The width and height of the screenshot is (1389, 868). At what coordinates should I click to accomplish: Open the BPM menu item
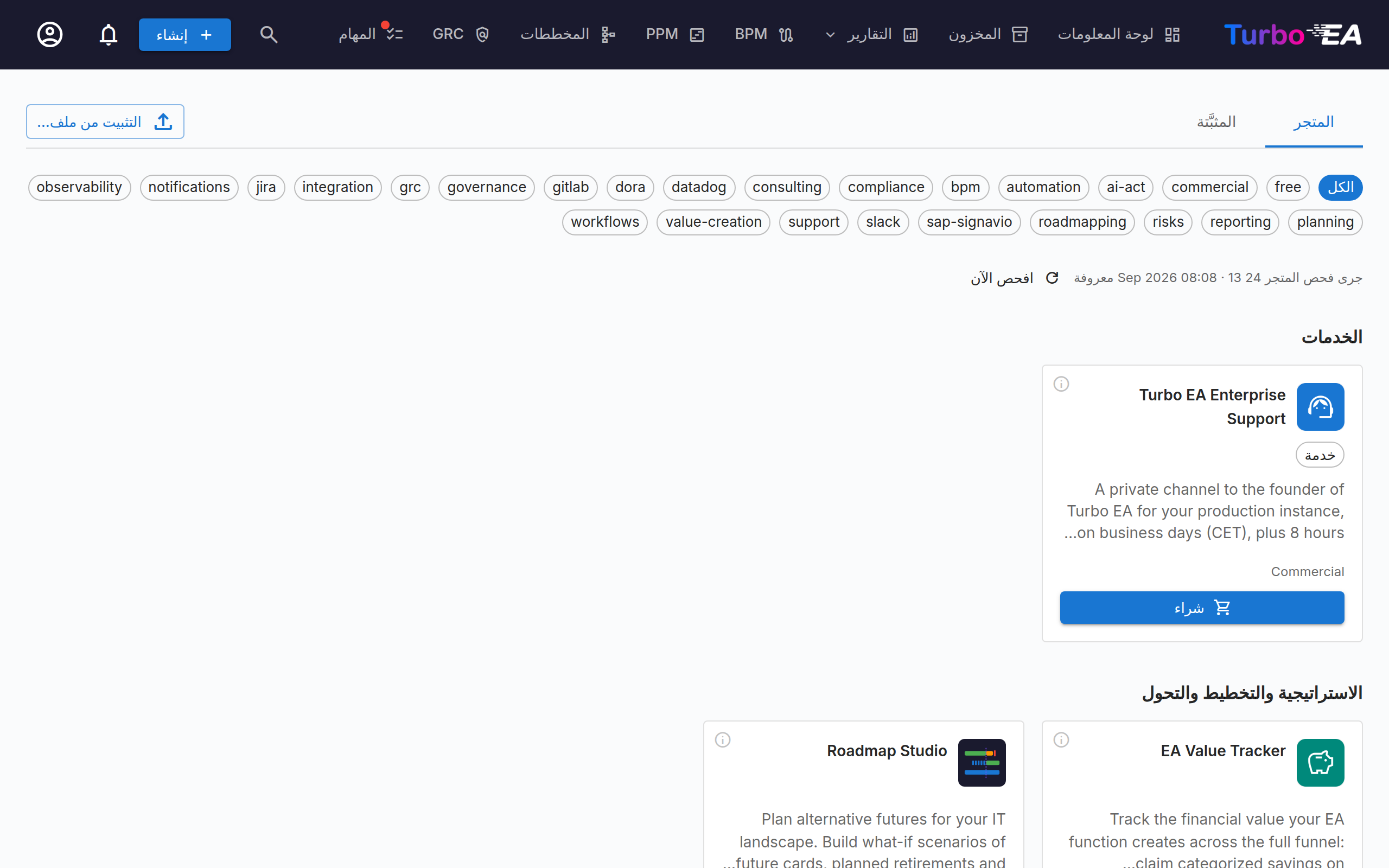(764, 34)
